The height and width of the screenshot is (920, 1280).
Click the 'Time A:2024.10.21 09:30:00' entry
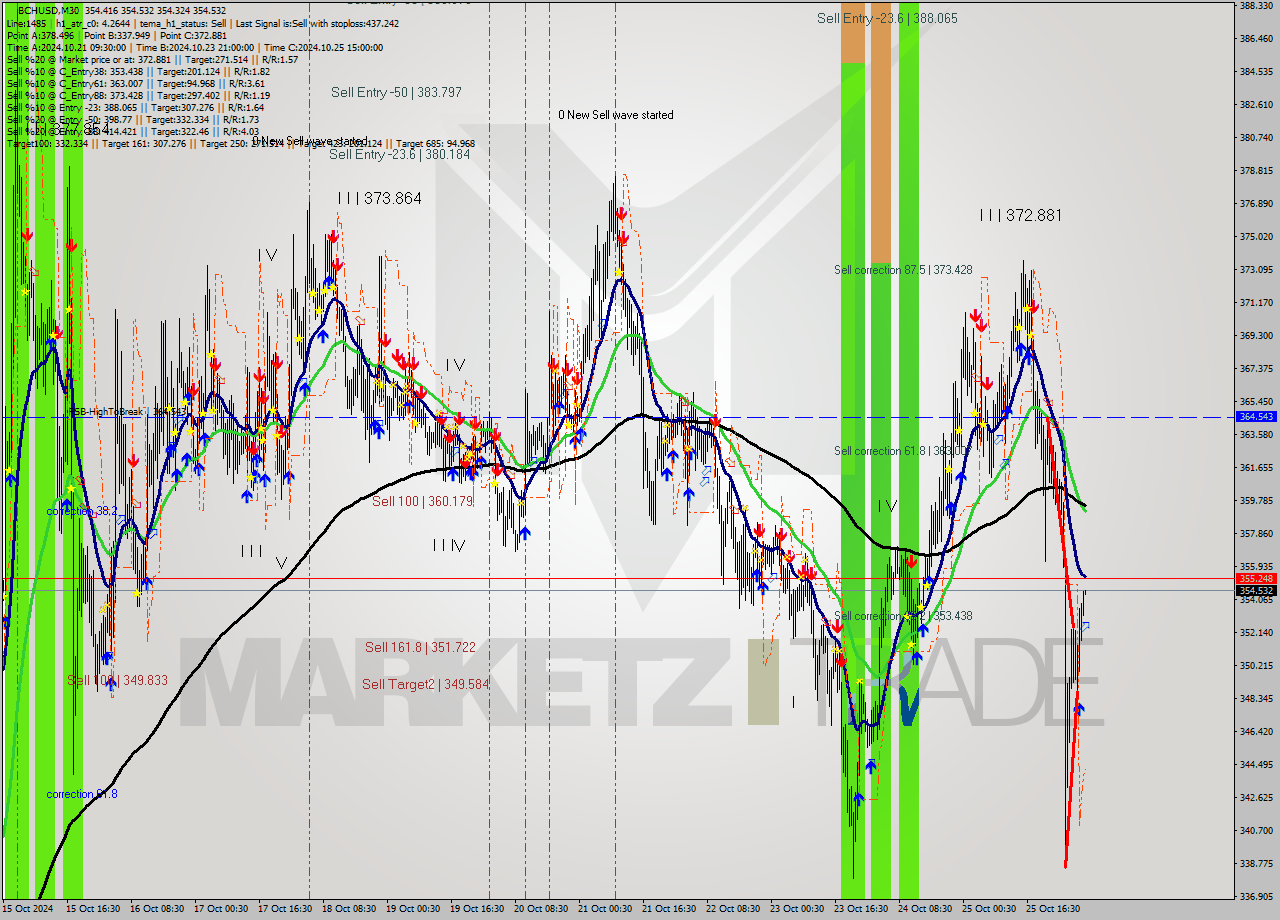pyautogui.click(x=66, y=47)
